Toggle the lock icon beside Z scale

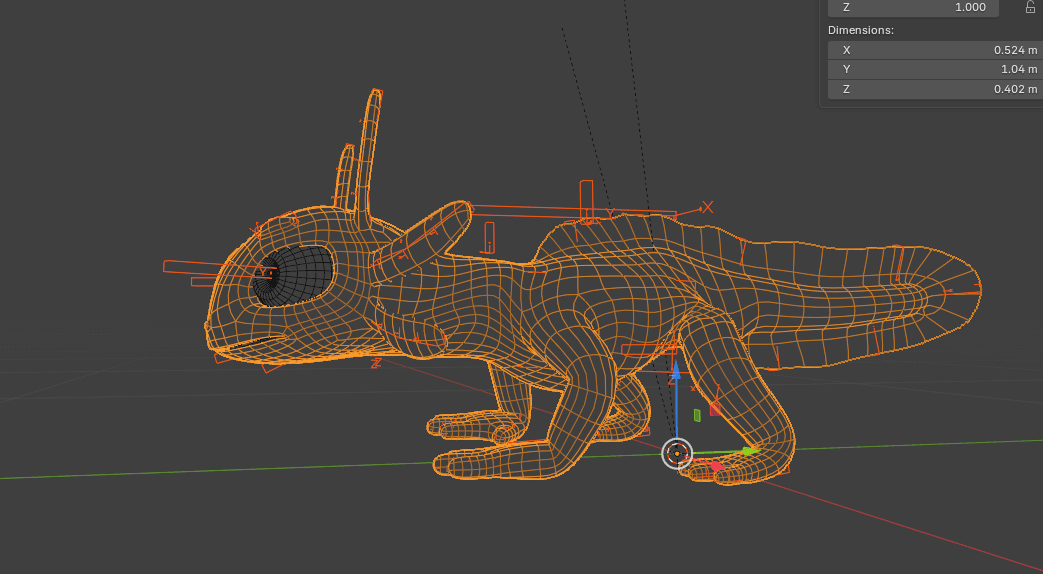click(x=1030, y=7)
